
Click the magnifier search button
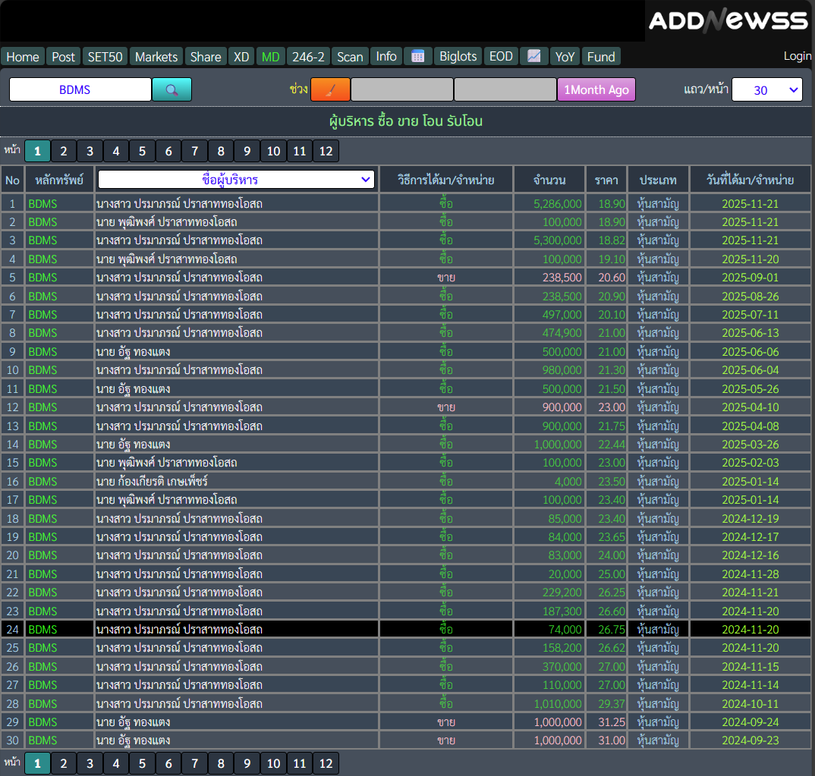171,90
